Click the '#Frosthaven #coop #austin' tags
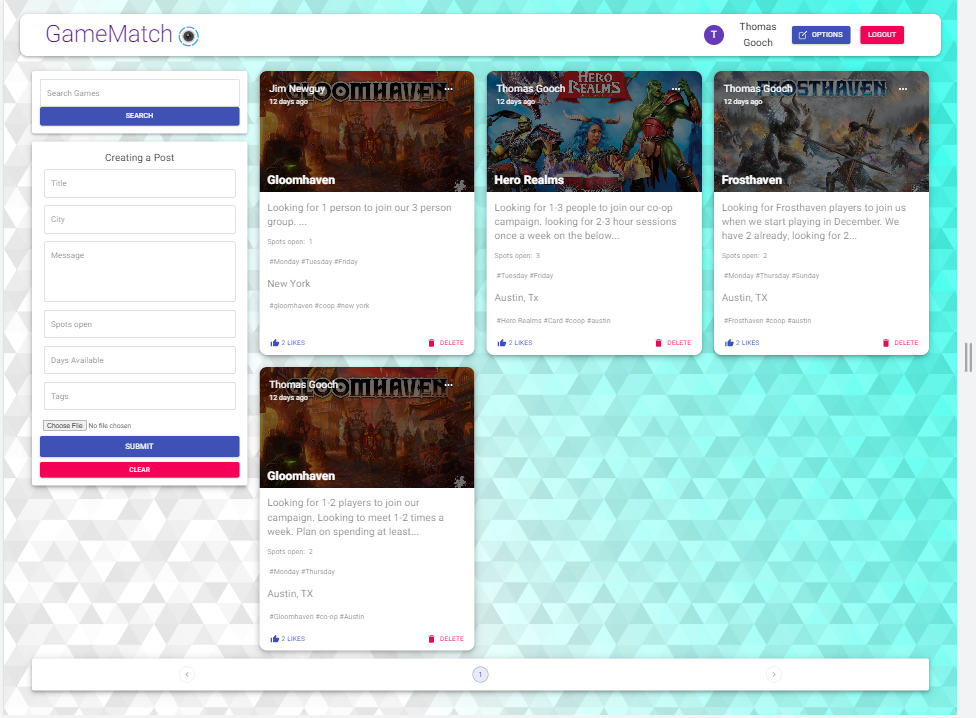Image resolution: width=976 pixels, height=718 pixels. 767,321
